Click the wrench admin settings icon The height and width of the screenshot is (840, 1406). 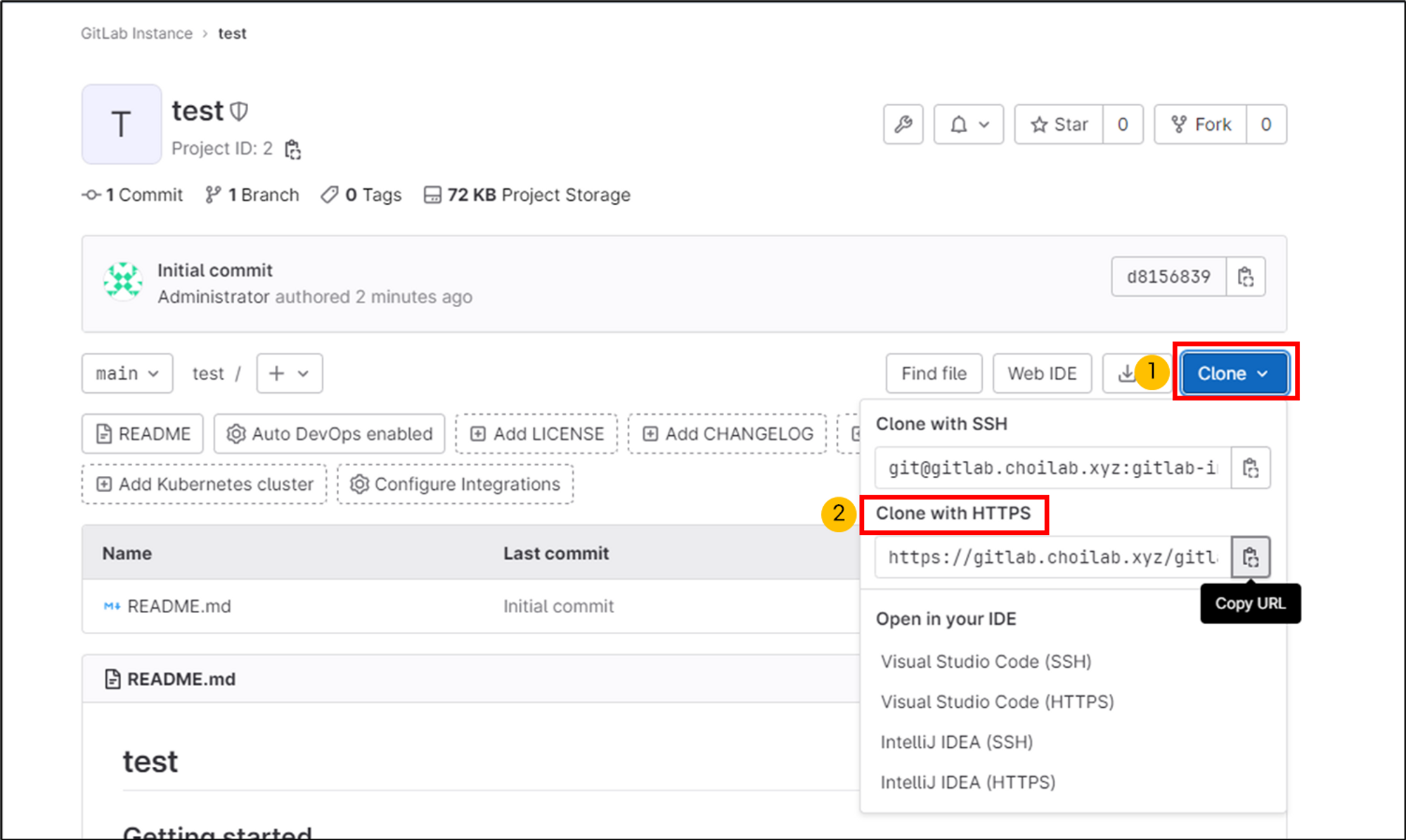pyautogui.click(x=903, y=124)
